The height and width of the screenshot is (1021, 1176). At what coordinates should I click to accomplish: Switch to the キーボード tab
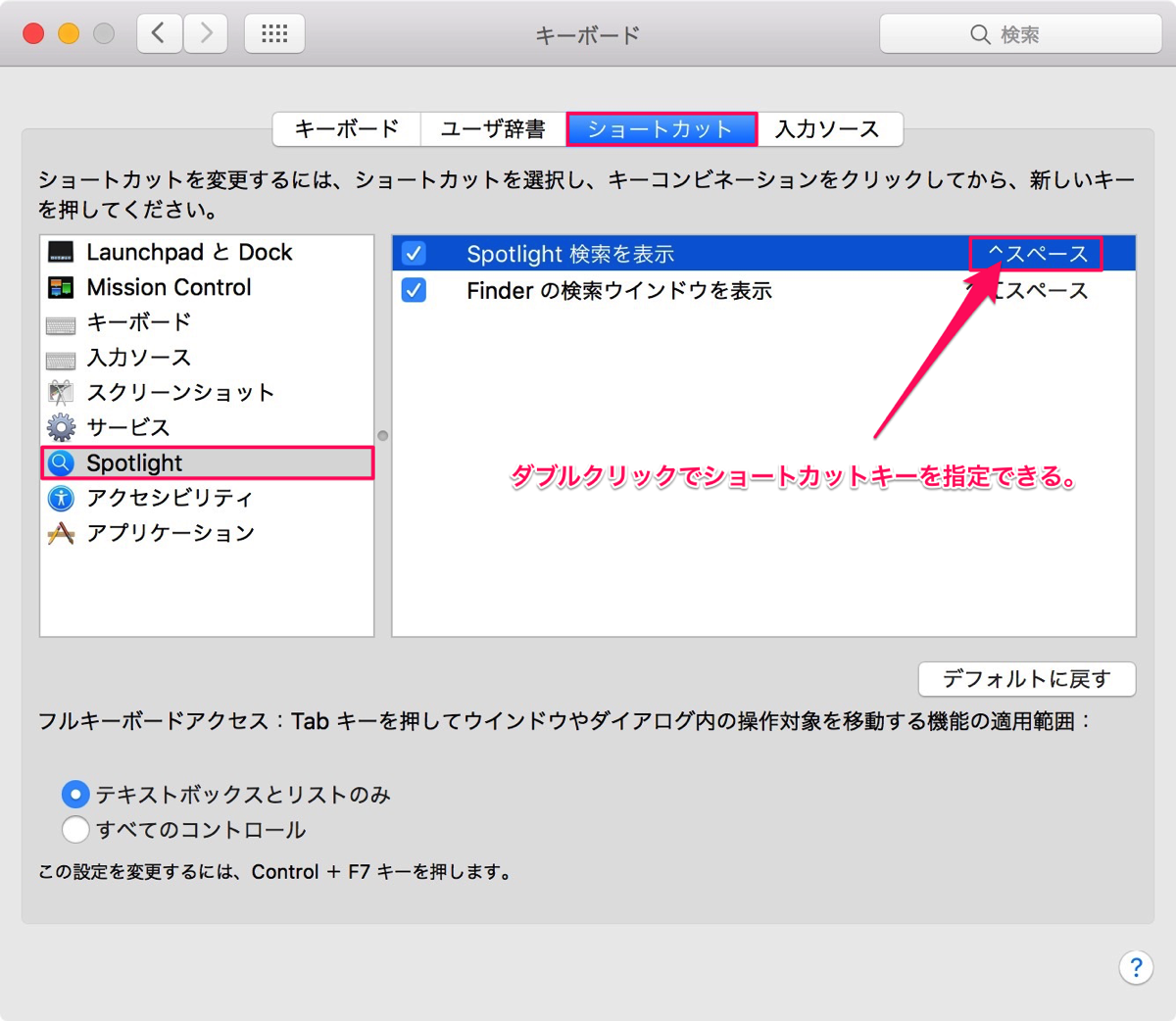click(x=347, y=129)
